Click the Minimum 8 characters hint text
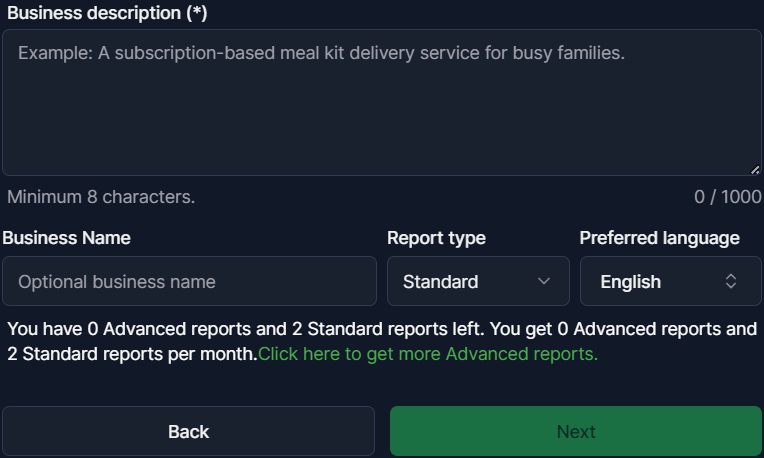 (x=101, y=197)
